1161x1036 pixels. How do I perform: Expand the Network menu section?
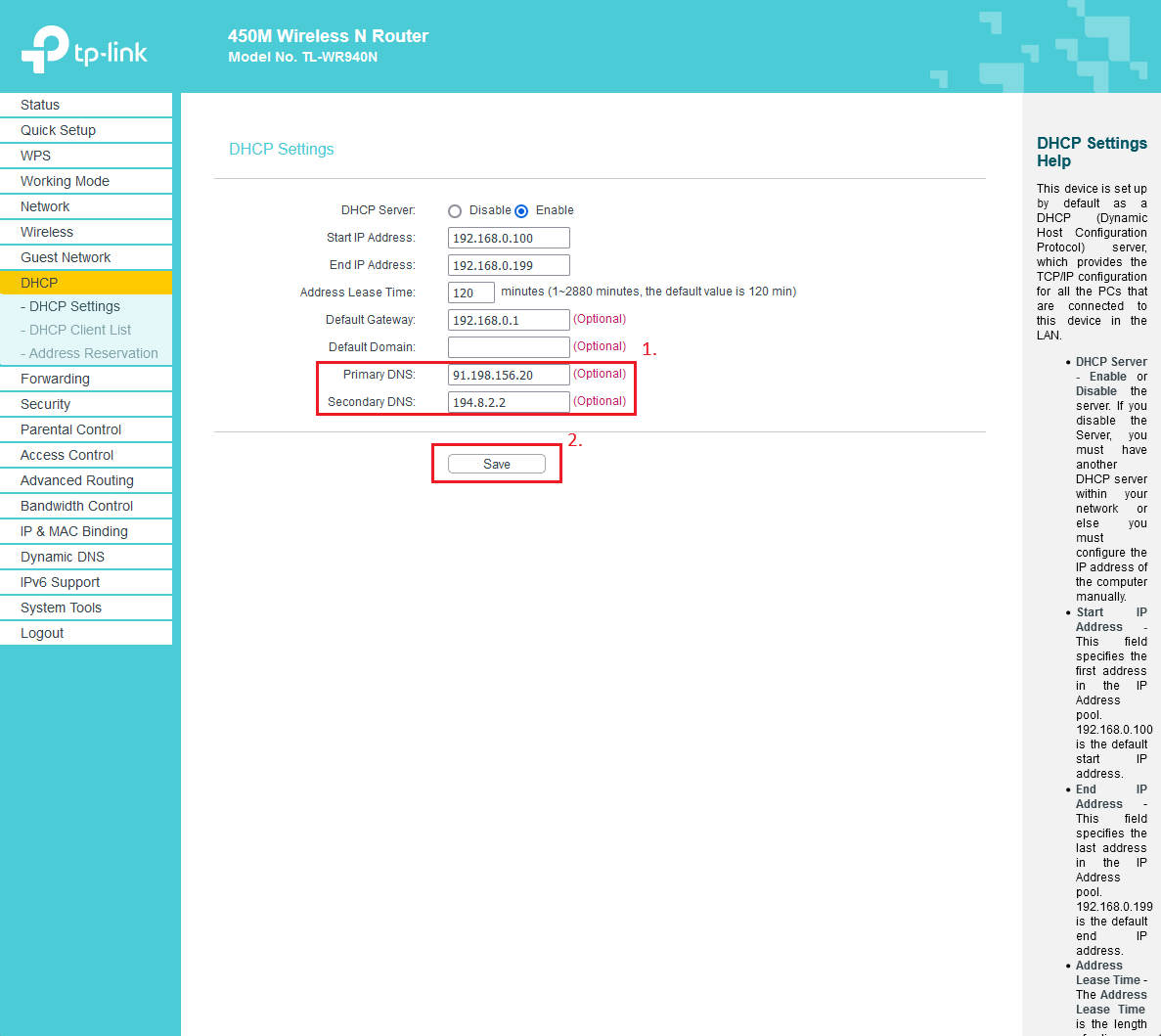point(45,206)
